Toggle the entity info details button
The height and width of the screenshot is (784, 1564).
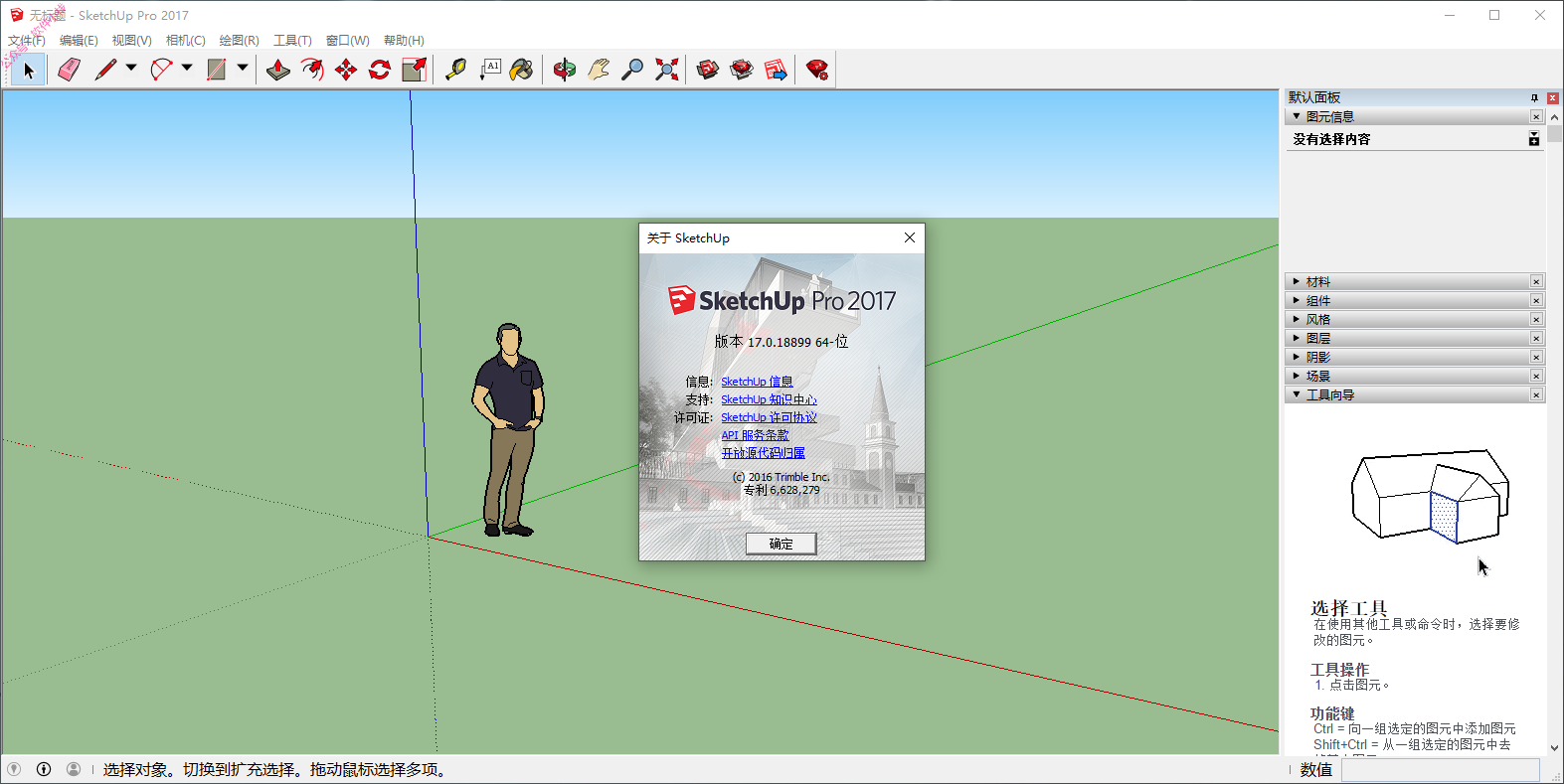(1534, 139)
